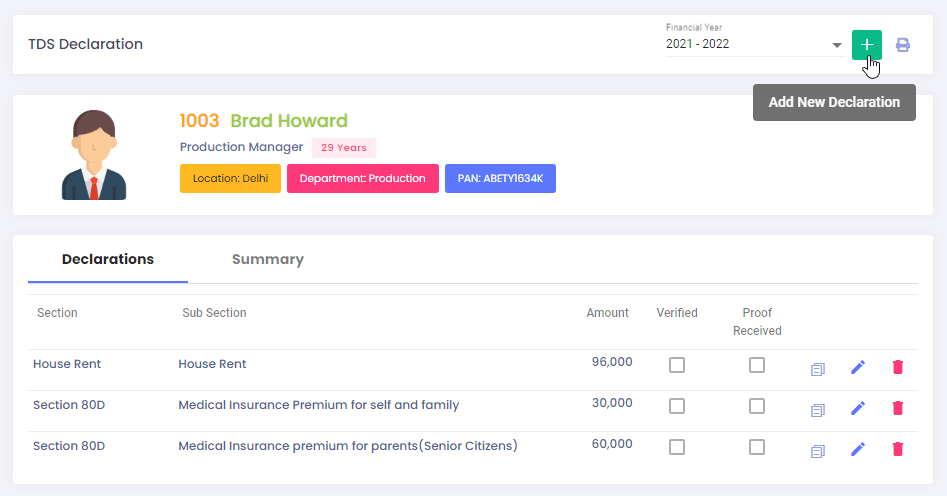
Task: Click the PAN: ABETY1634K badge
Action: [500, 179]
